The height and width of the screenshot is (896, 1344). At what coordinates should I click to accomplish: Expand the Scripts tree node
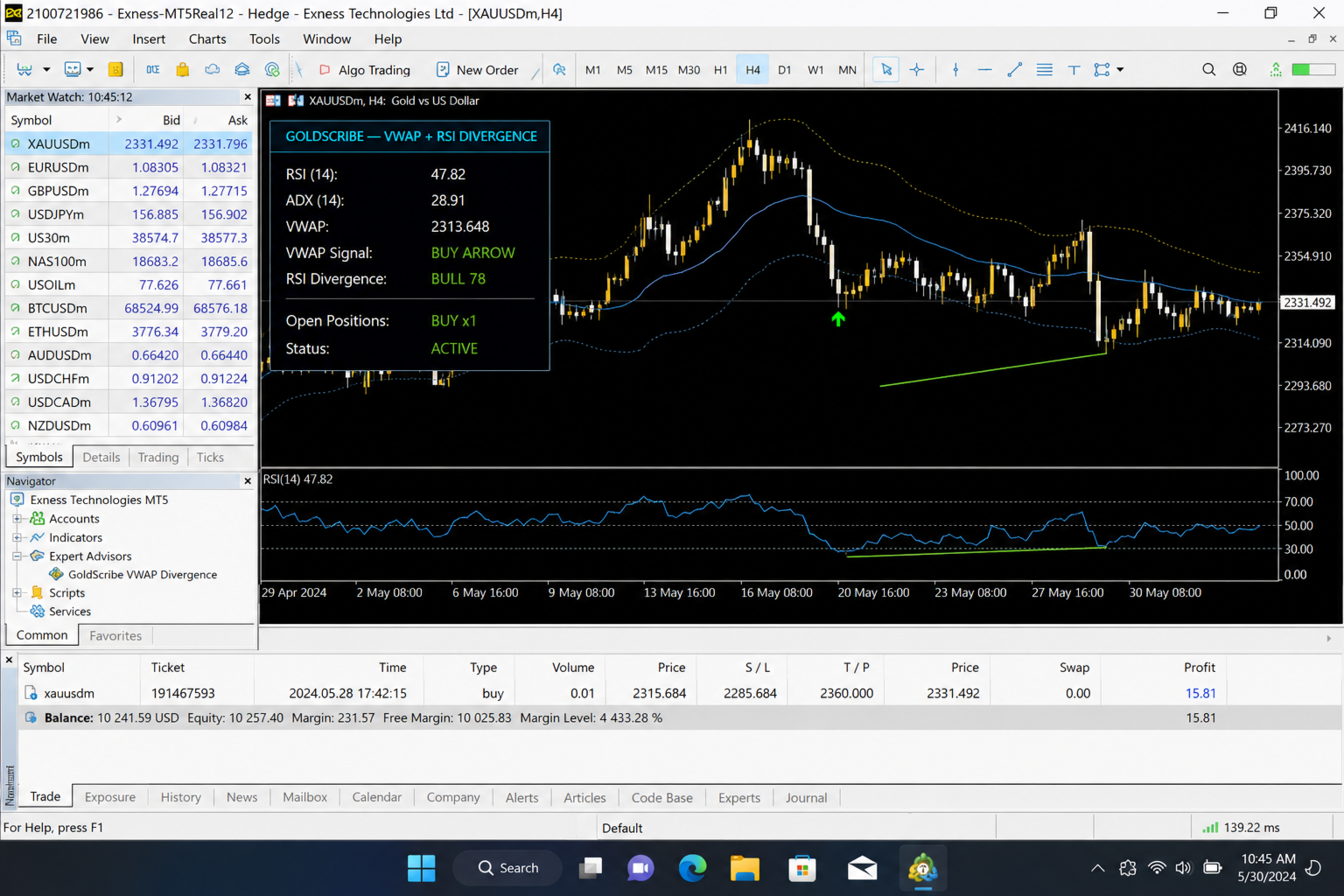[x=17, y=592]
